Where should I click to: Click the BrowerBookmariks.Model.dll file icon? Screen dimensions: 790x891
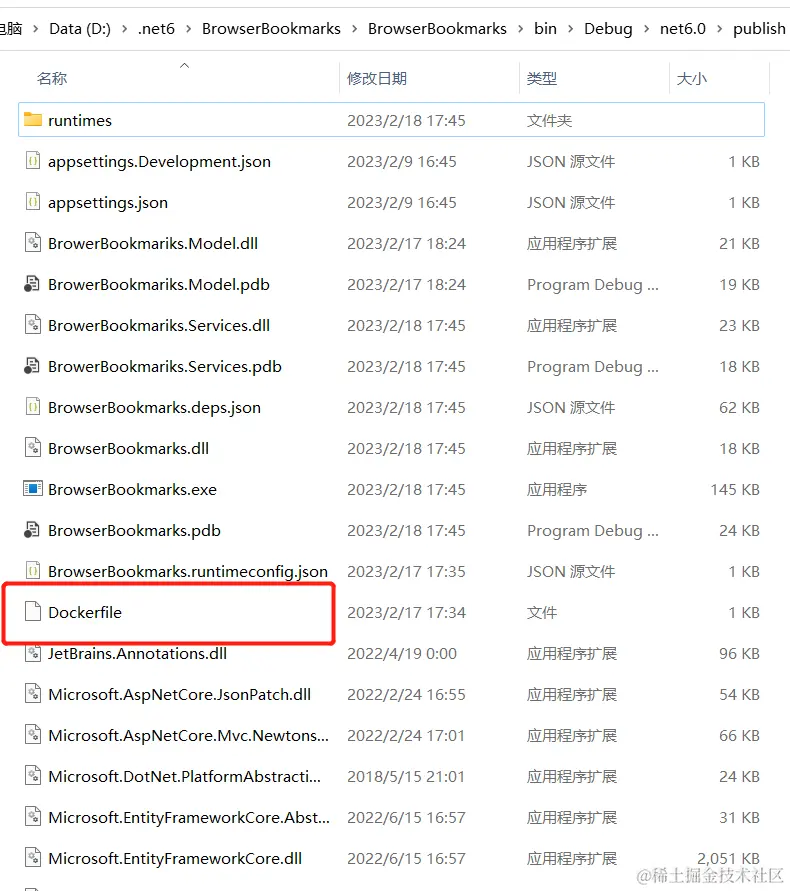33,243
